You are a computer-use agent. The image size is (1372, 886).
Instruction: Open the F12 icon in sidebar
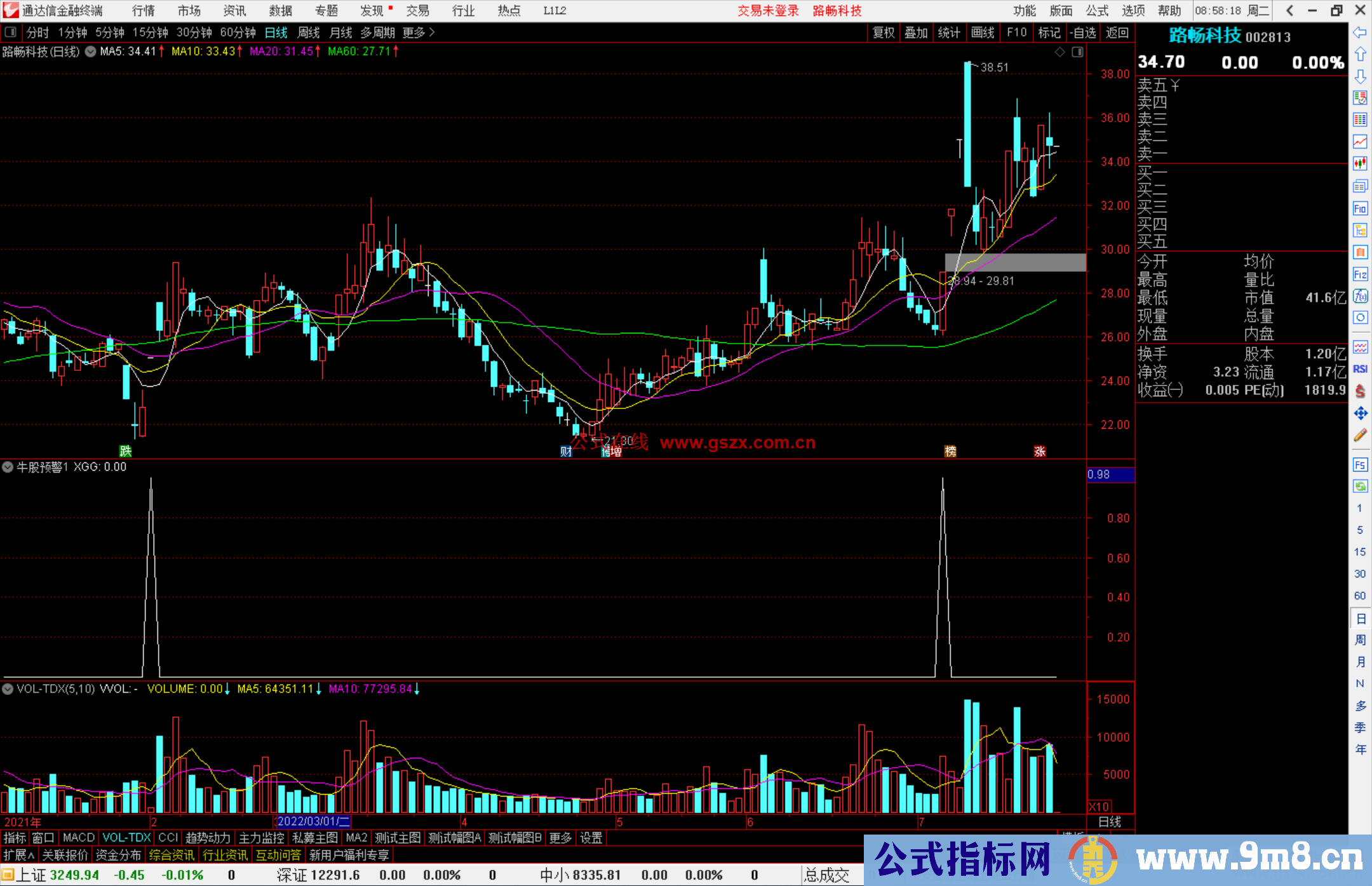pyautogui.click(x=1360, y=274)
